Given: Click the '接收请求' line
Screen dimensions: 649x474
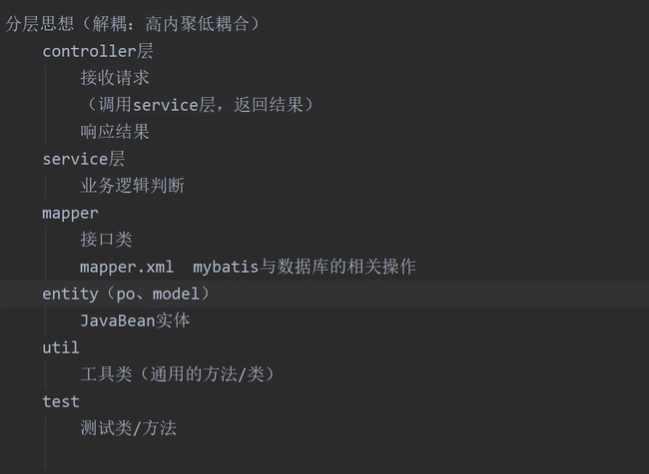Looking at the screenshot, I should (115, 78).
